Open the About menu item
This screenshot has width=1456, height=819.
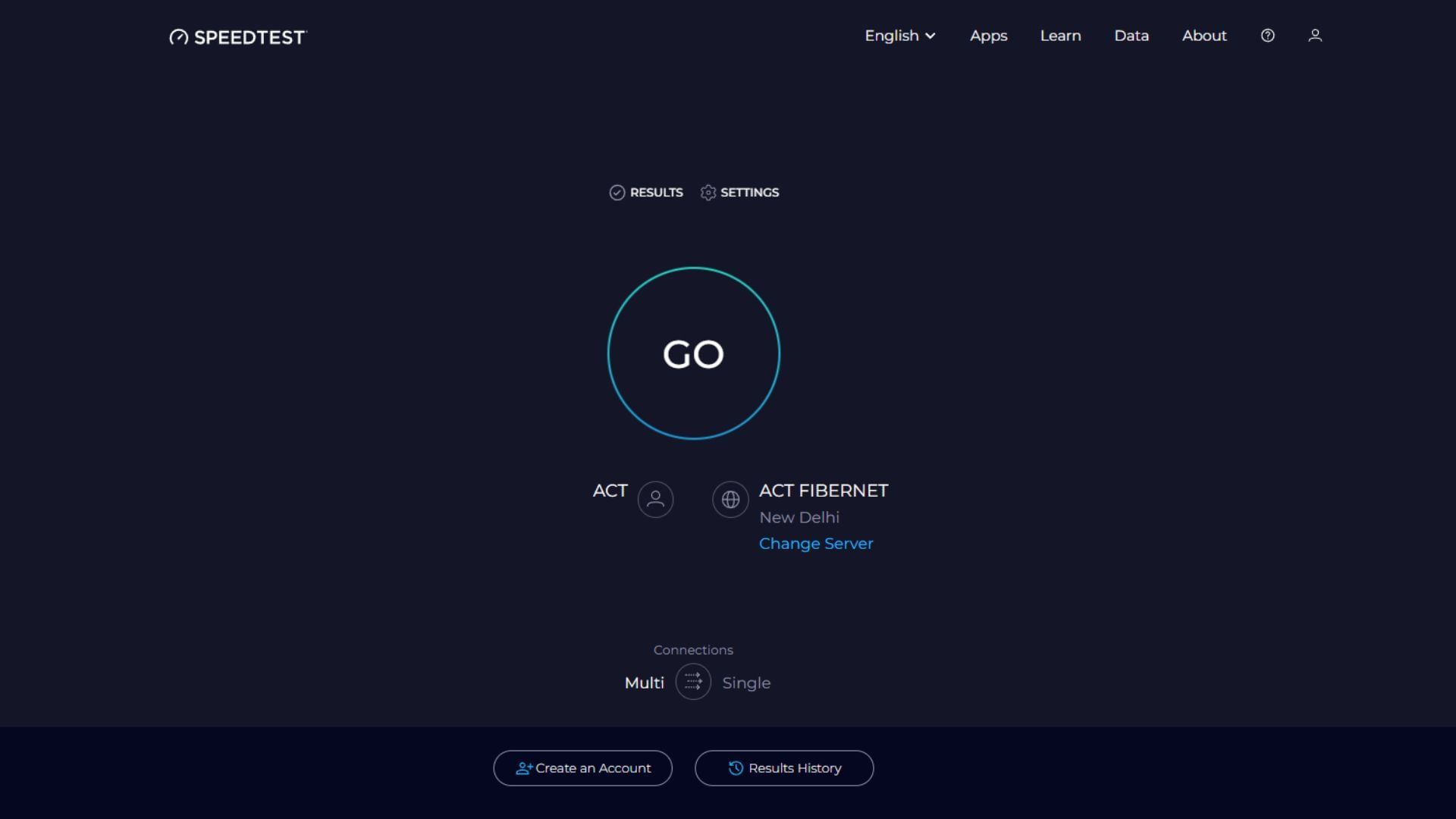coord(1204,36)
